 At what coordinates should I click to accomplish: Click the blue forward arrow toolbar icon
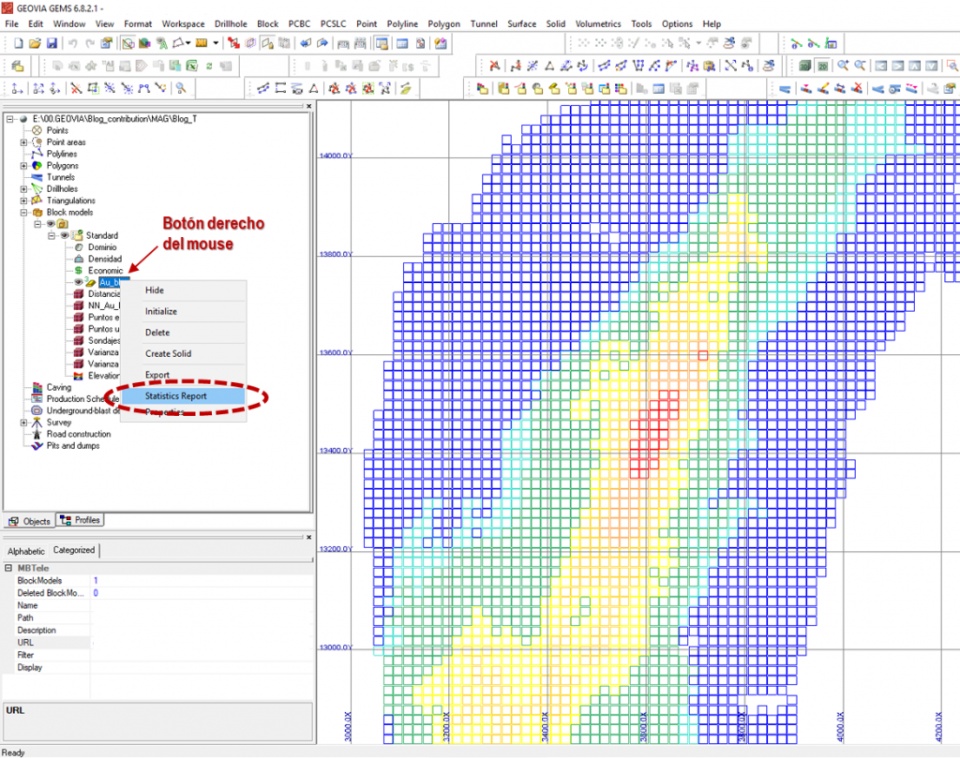coord(323,43)
